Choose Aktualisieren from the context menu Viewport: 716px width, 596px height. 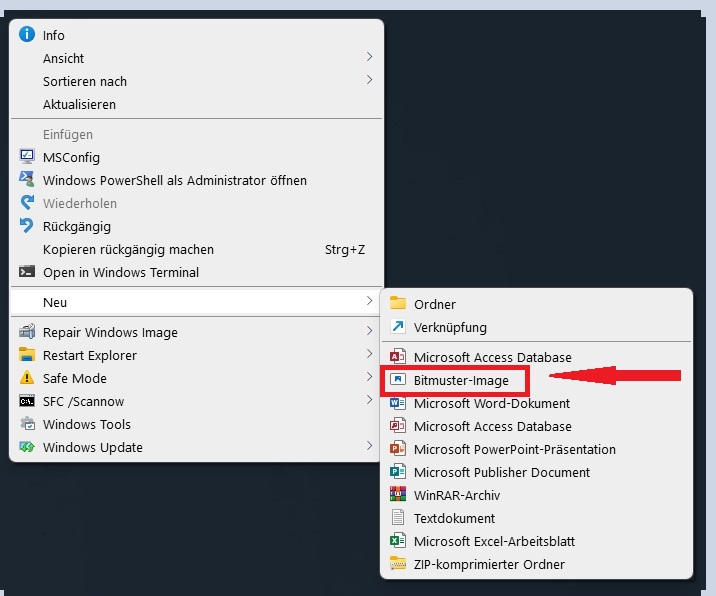click(196, 105)
